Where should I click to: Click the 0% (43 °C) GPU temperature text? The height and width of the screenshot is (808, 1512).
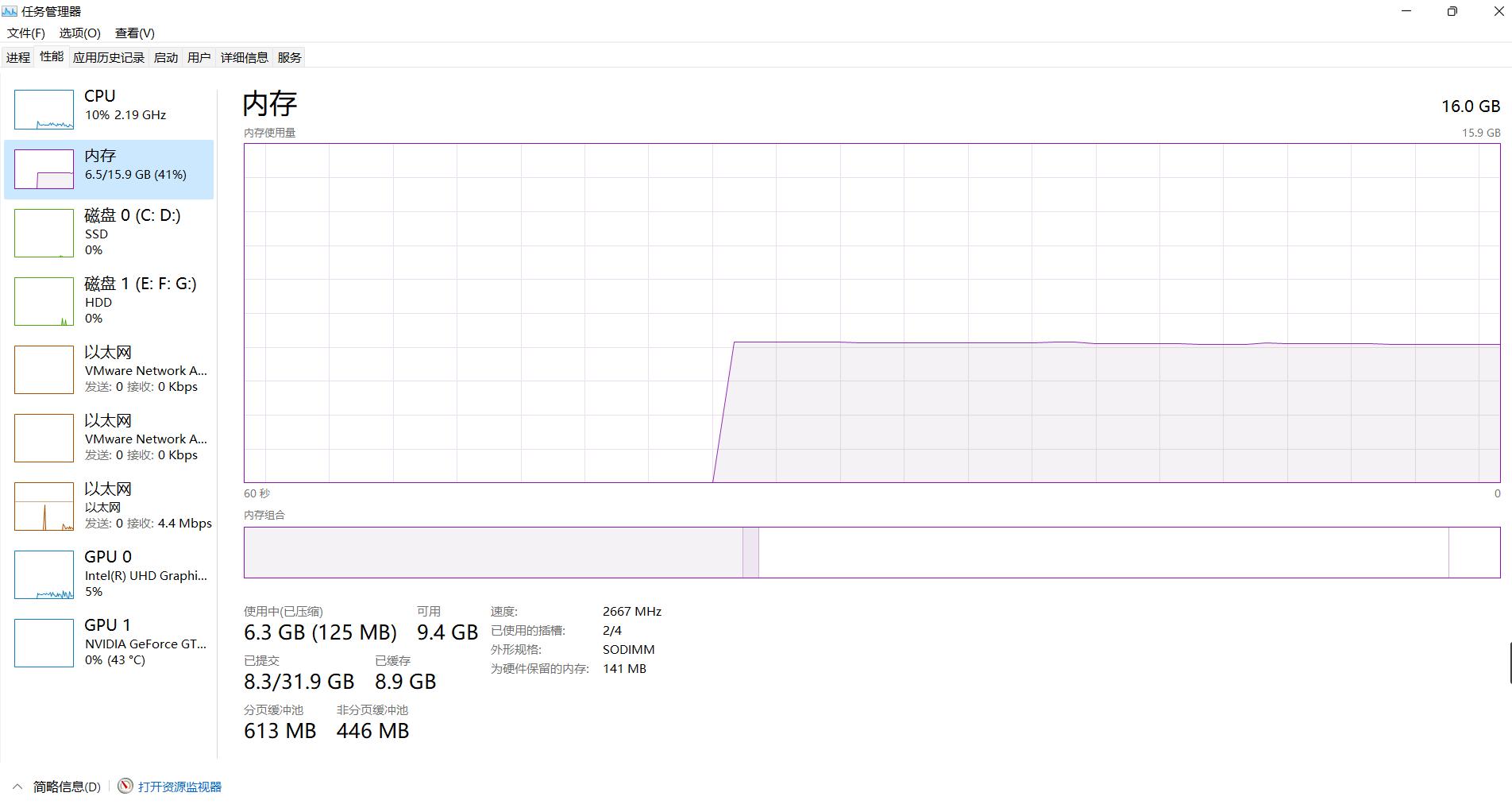point(115,660)
